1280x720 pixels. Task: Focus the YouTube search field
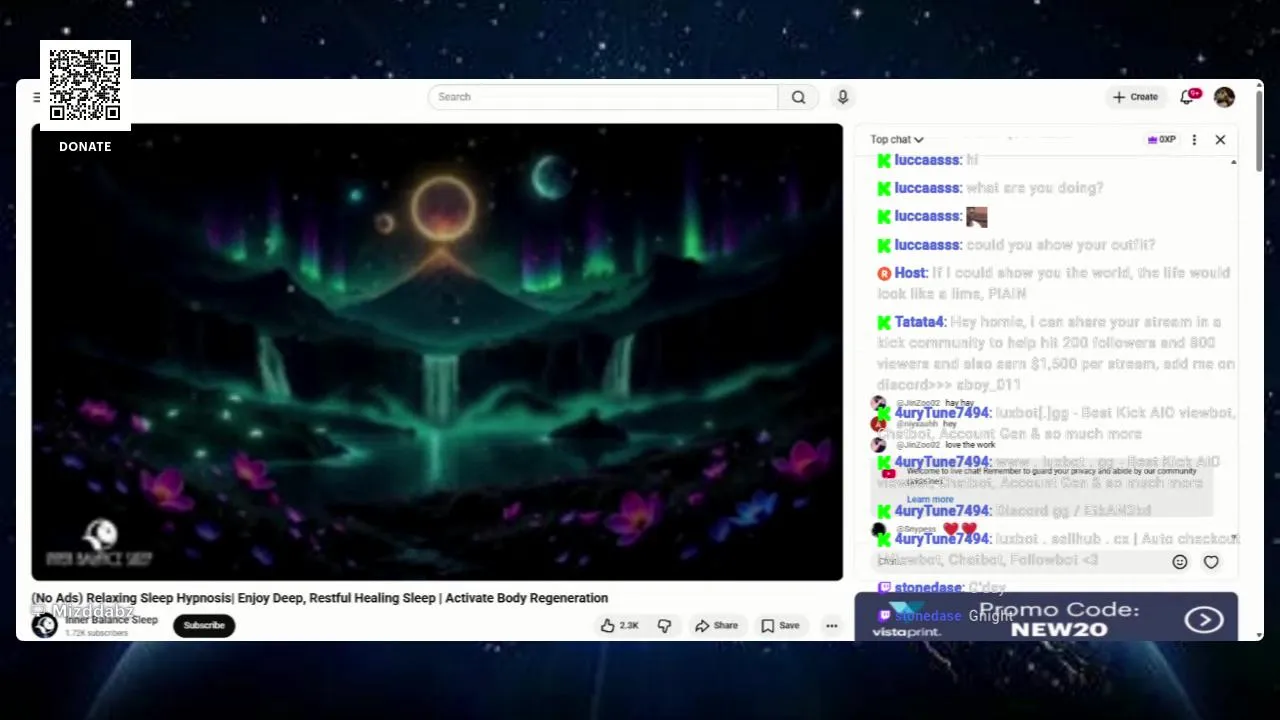[603, 97]
